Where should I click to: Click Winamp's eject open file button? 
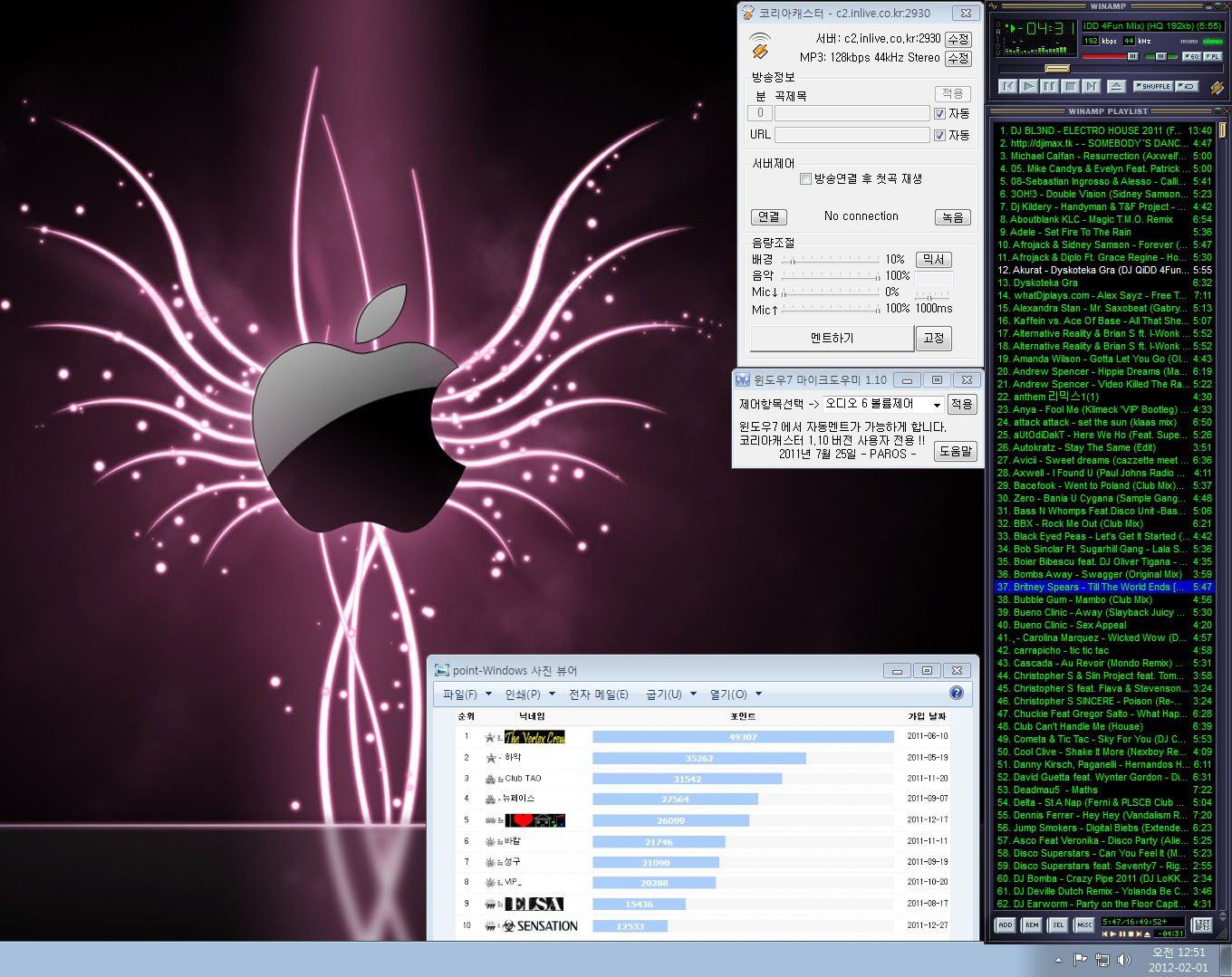(x=1116, y=86)
